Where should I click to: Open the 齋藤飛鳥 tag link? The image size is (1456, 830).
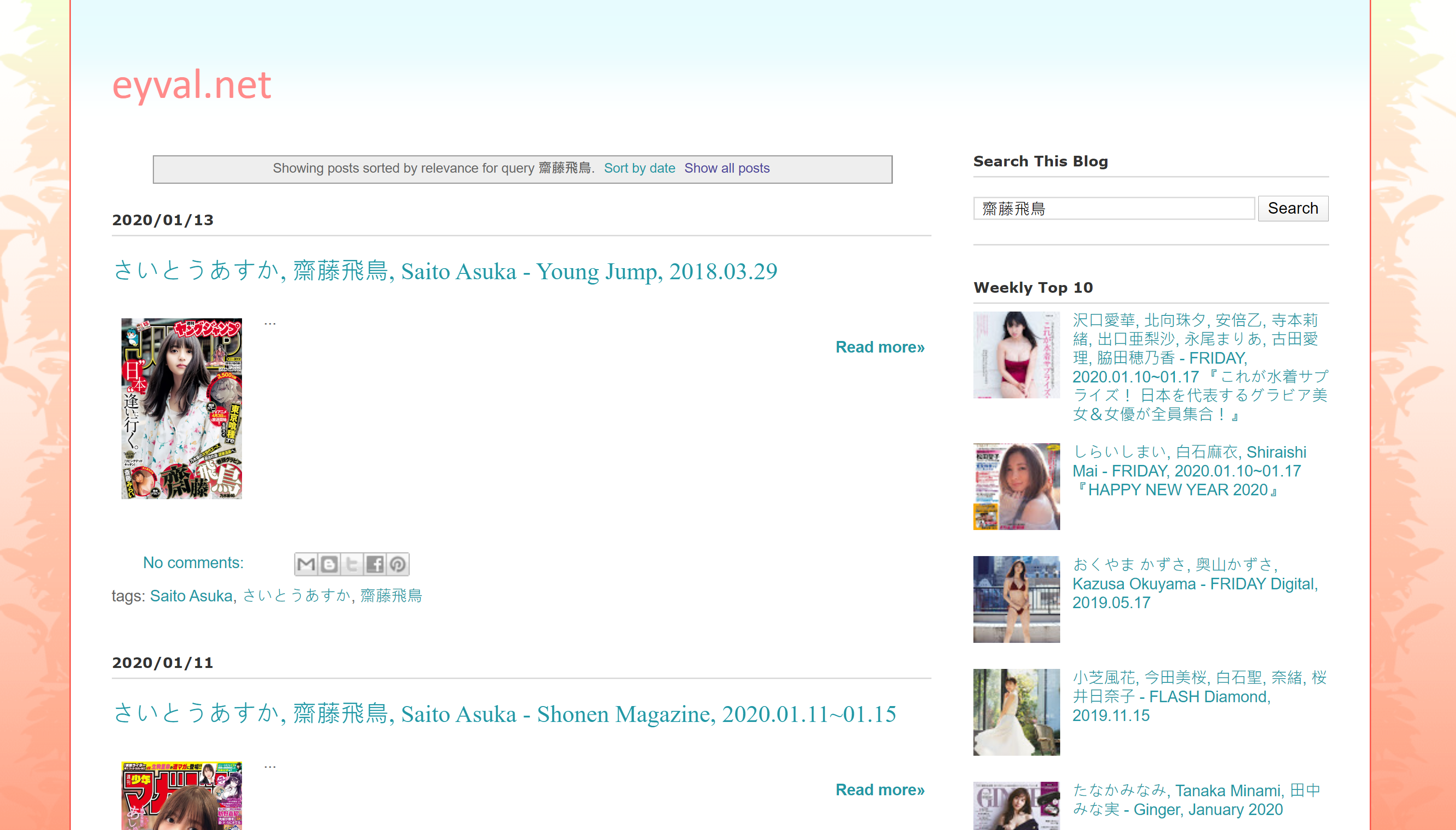pos(391,596)
